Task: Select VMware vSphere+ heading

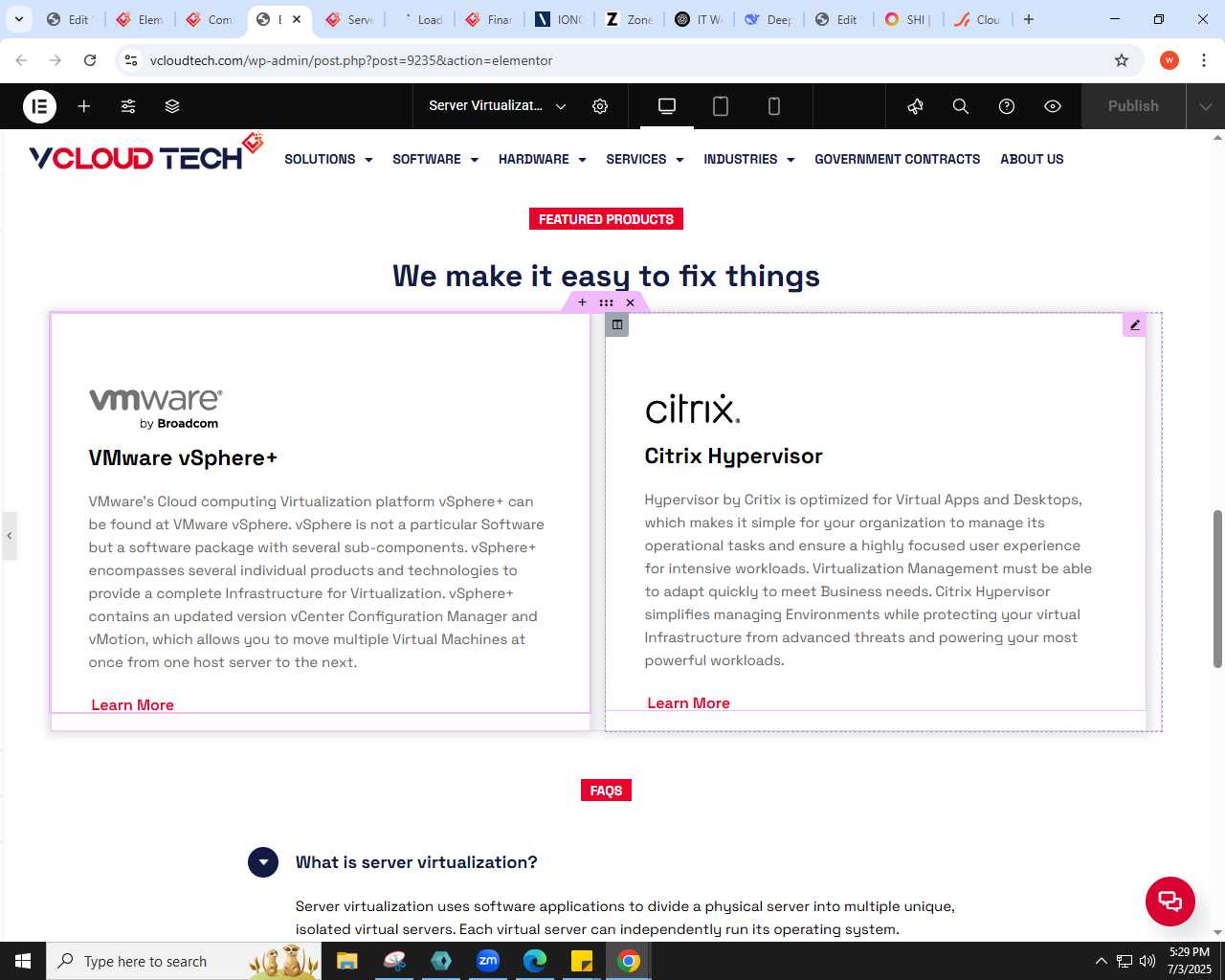Action: 183,457
